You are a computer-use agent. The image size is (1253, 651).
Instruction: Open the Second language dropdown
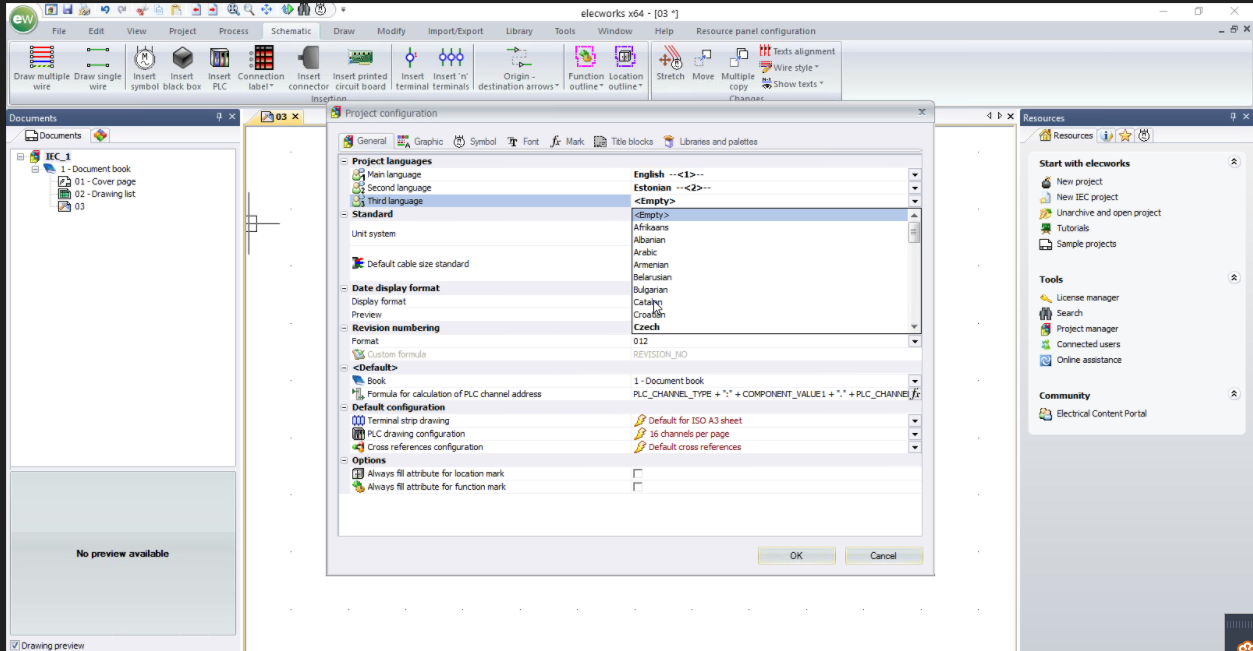tap(915, 187)
